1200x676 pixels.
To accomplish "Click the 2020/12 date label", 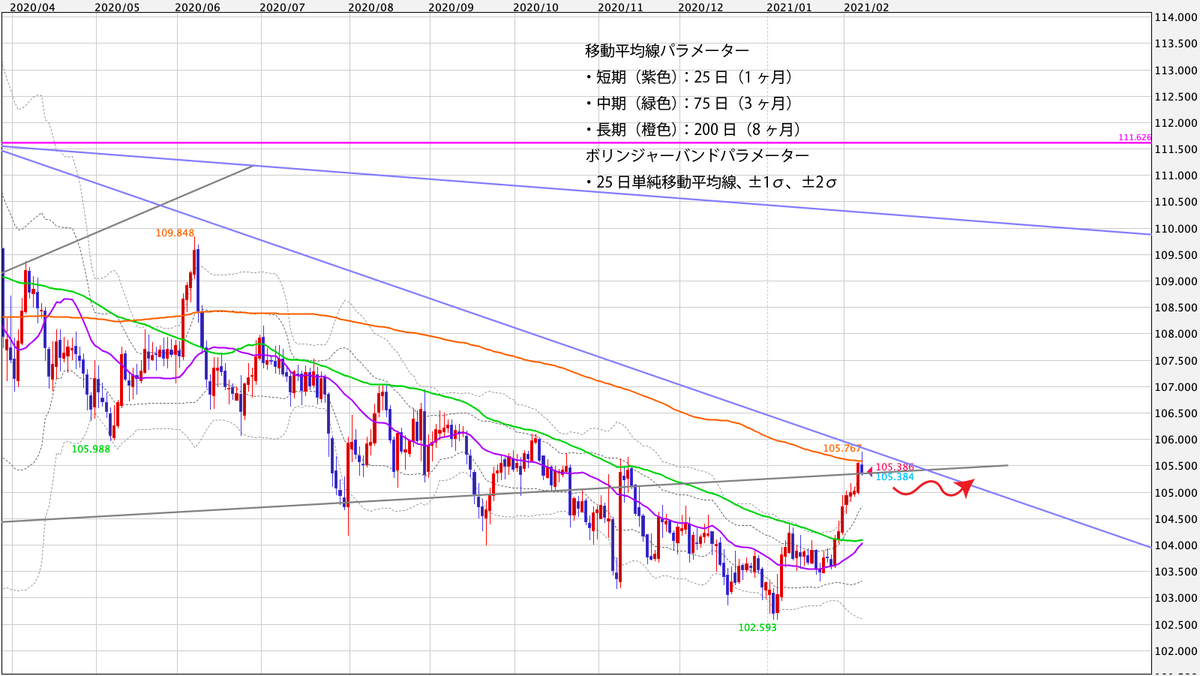I will tap(701, 6).
